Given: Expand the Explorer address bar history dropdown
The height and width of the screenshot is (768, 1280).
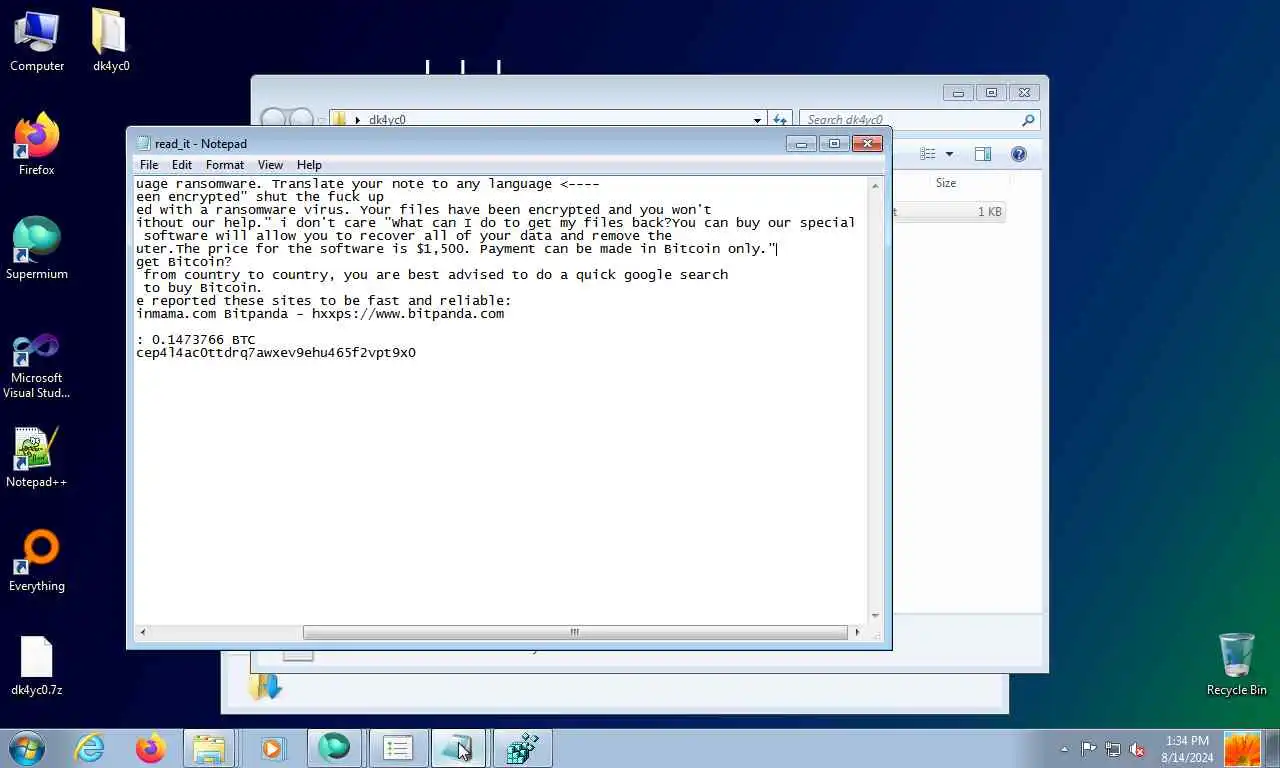Looking at the screenshot, I should 757,120.
